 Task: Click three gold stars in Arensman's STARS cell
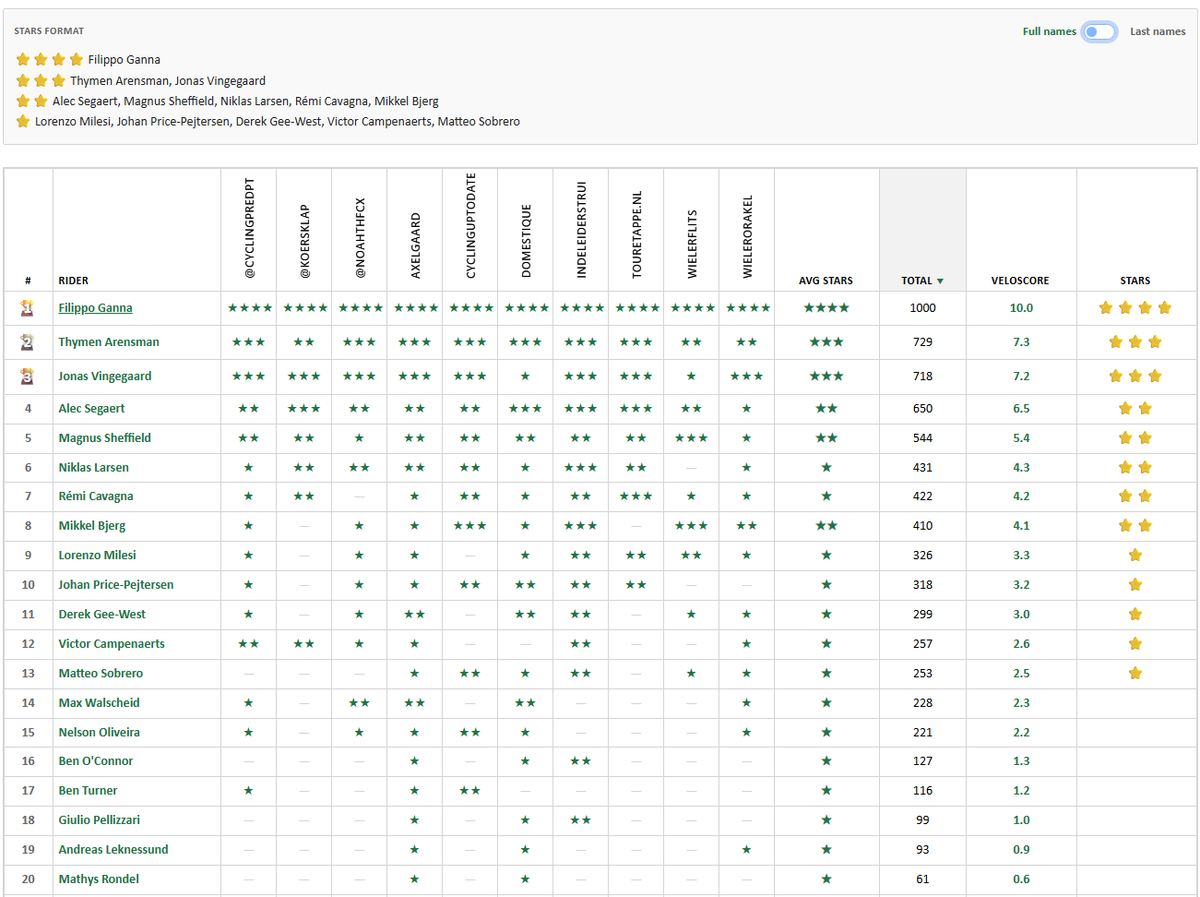pyautogui.click(x=1135, y=342)
